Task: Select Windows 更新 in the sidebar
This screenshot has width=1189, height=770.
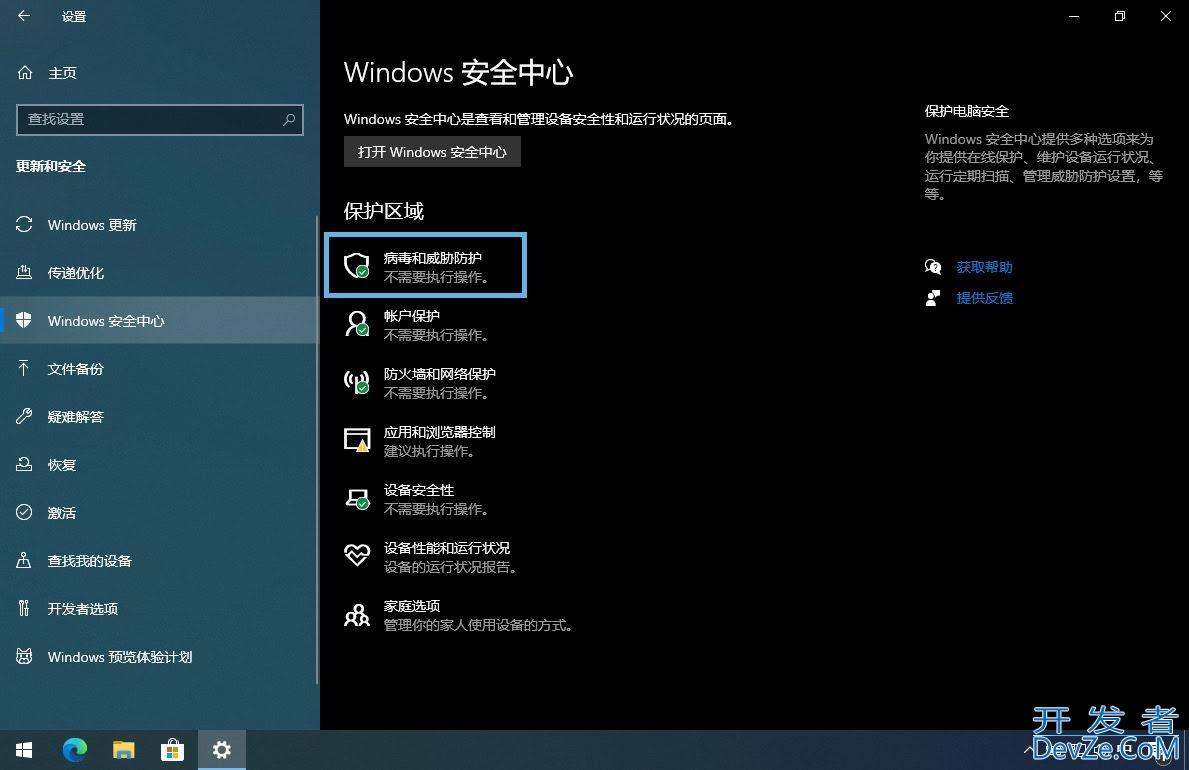Action: (159, 225)
